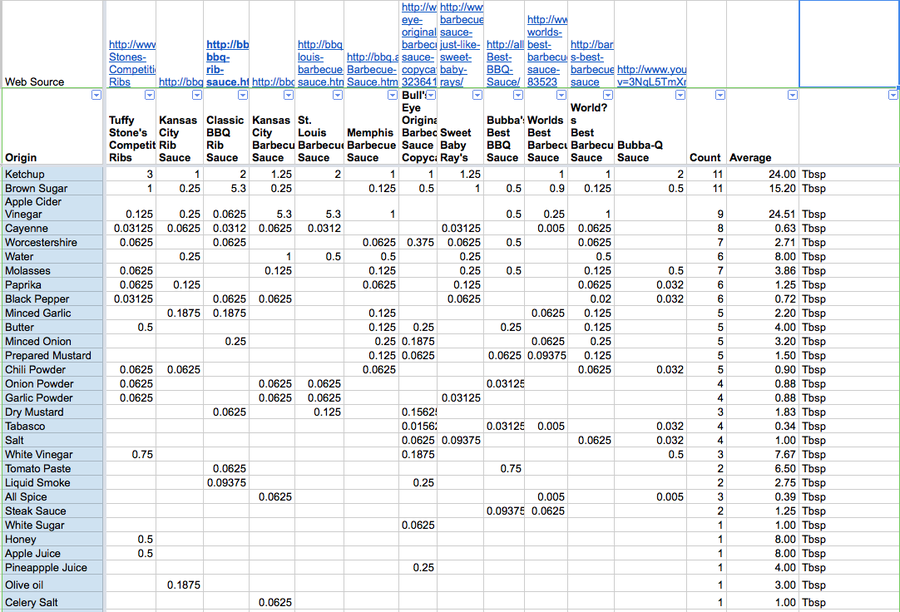
Task: Click filter button on Worlds Best Barbecue Sauce
Action: (561, 95)
